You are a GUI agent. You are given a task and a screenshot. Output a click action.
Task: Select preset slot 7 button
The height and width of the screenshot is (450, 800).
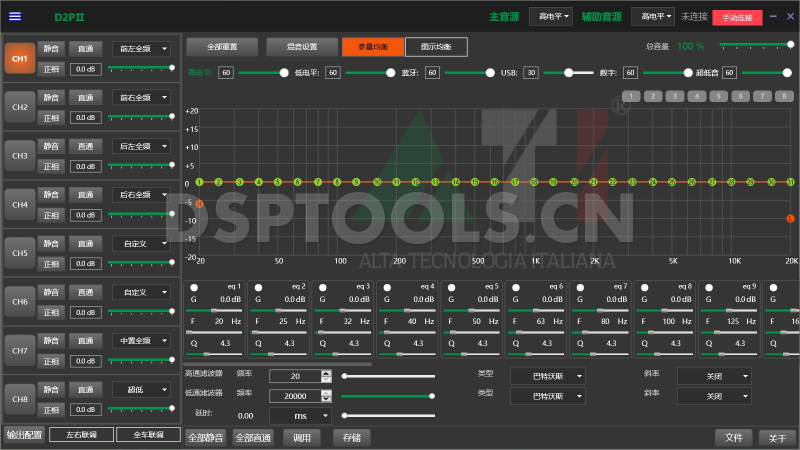(x=763, y=96)
